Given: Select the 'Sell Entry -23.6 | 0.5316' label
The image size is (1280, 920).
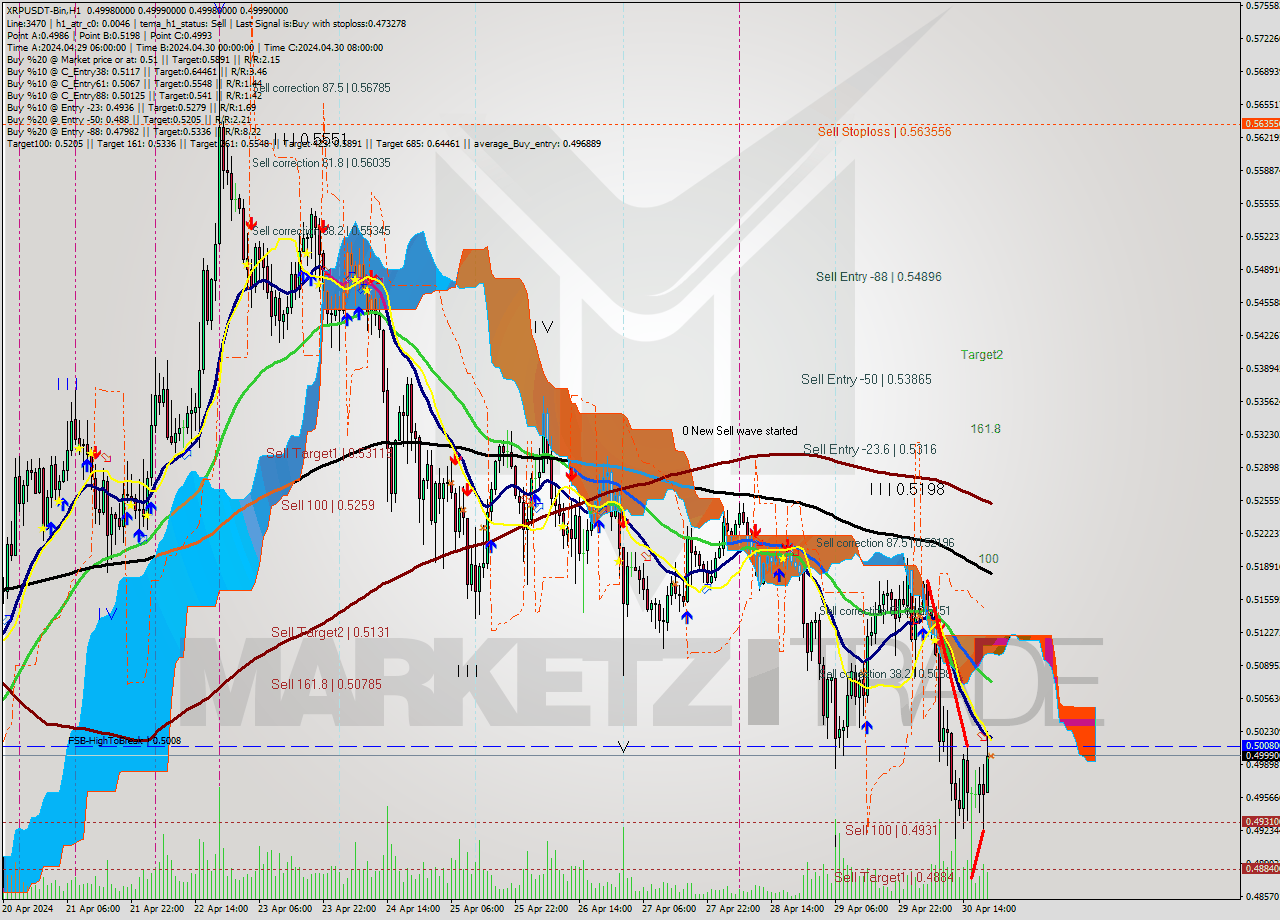Looking at the screenshot, I should [870, 450].
